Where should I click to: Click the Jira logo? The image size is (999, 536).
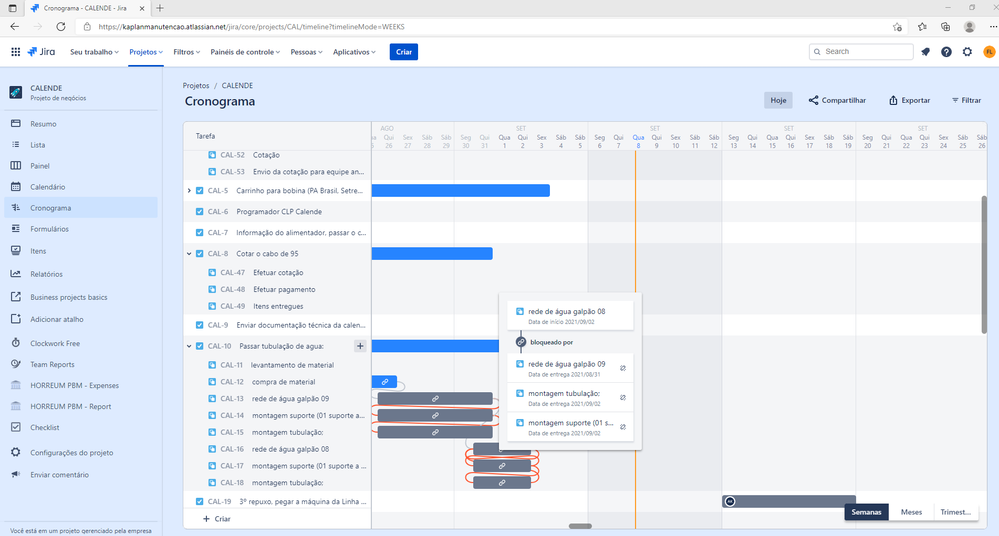pyautogui.click(x=41, y=52)
